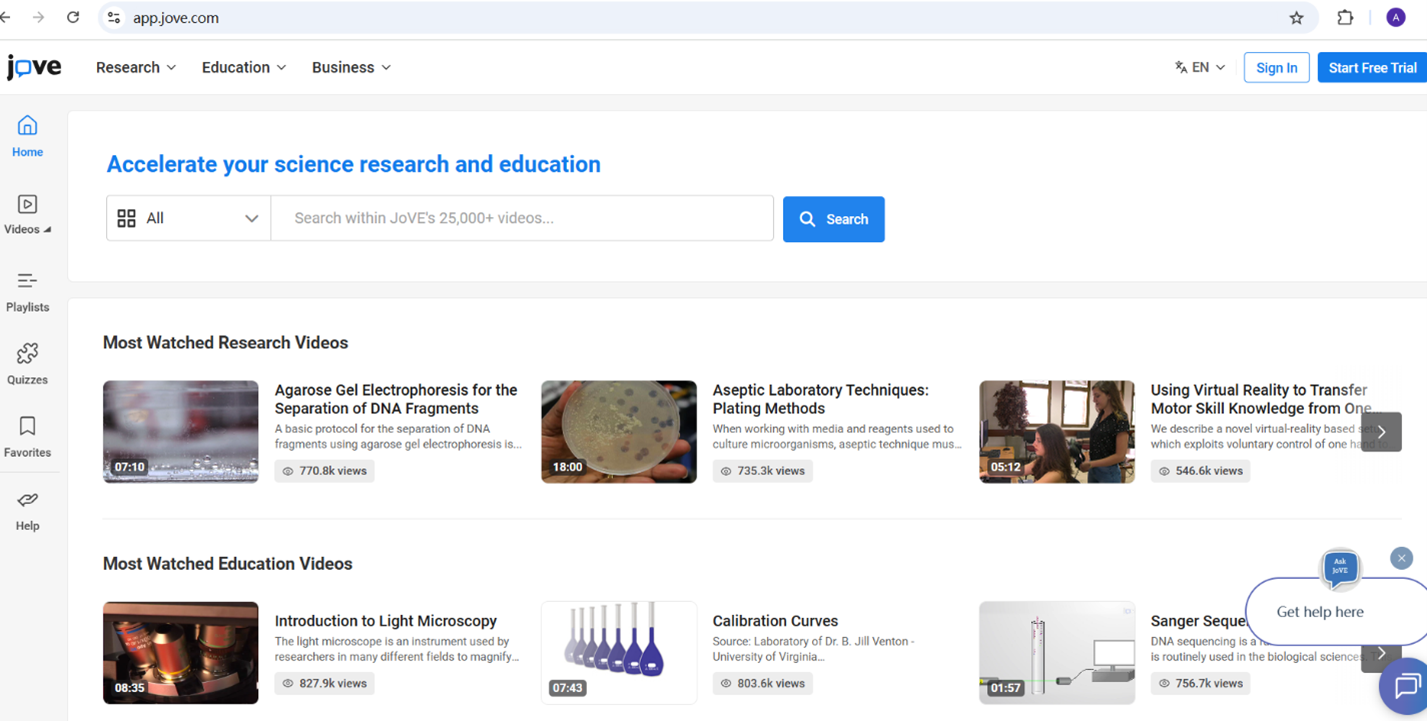
Task: Open Favorites bookmark icon
Action: click(27, 426)
